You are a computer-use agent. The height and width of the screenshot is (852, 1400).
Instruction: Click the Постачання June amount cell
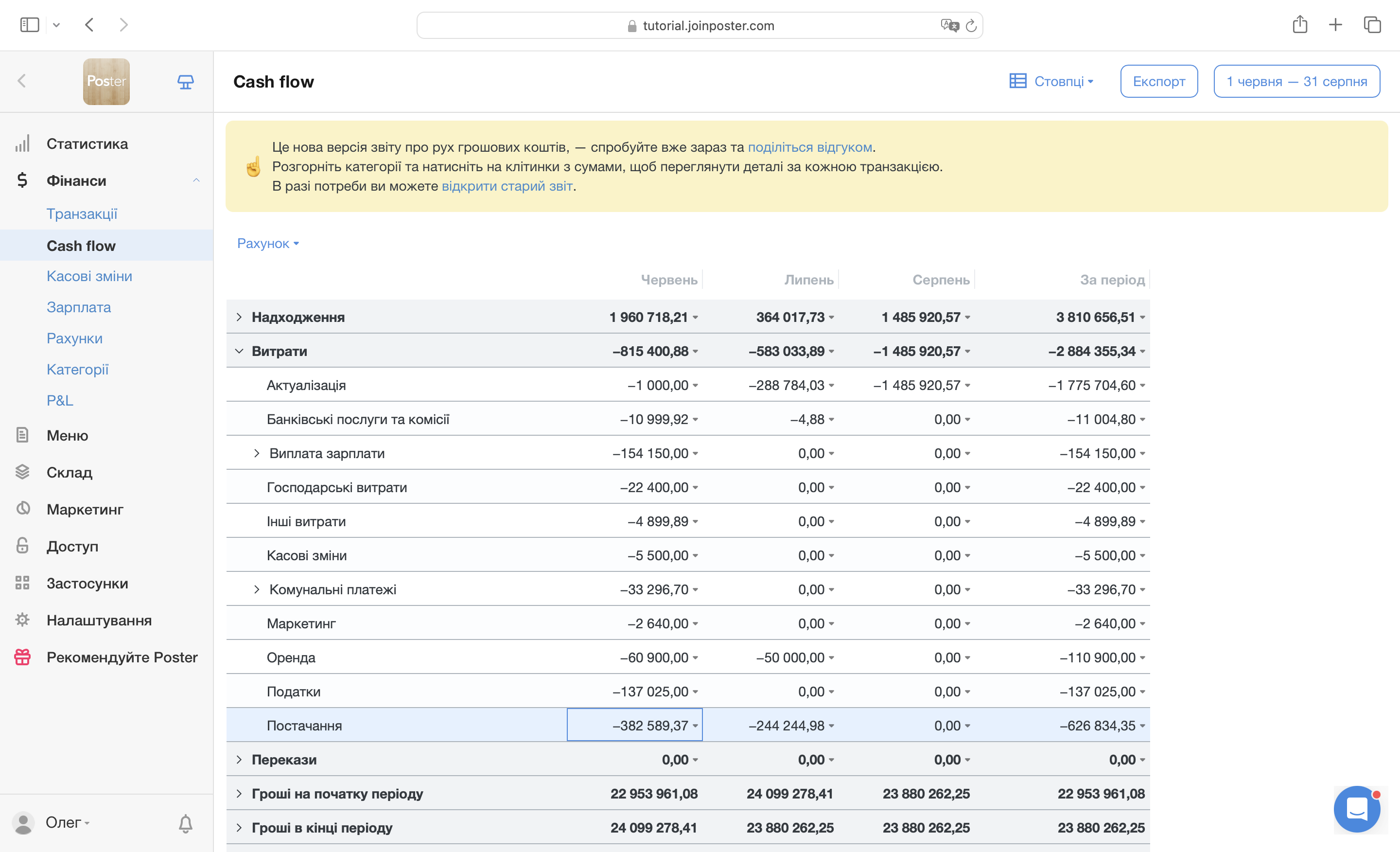click(x=634, y=725)
